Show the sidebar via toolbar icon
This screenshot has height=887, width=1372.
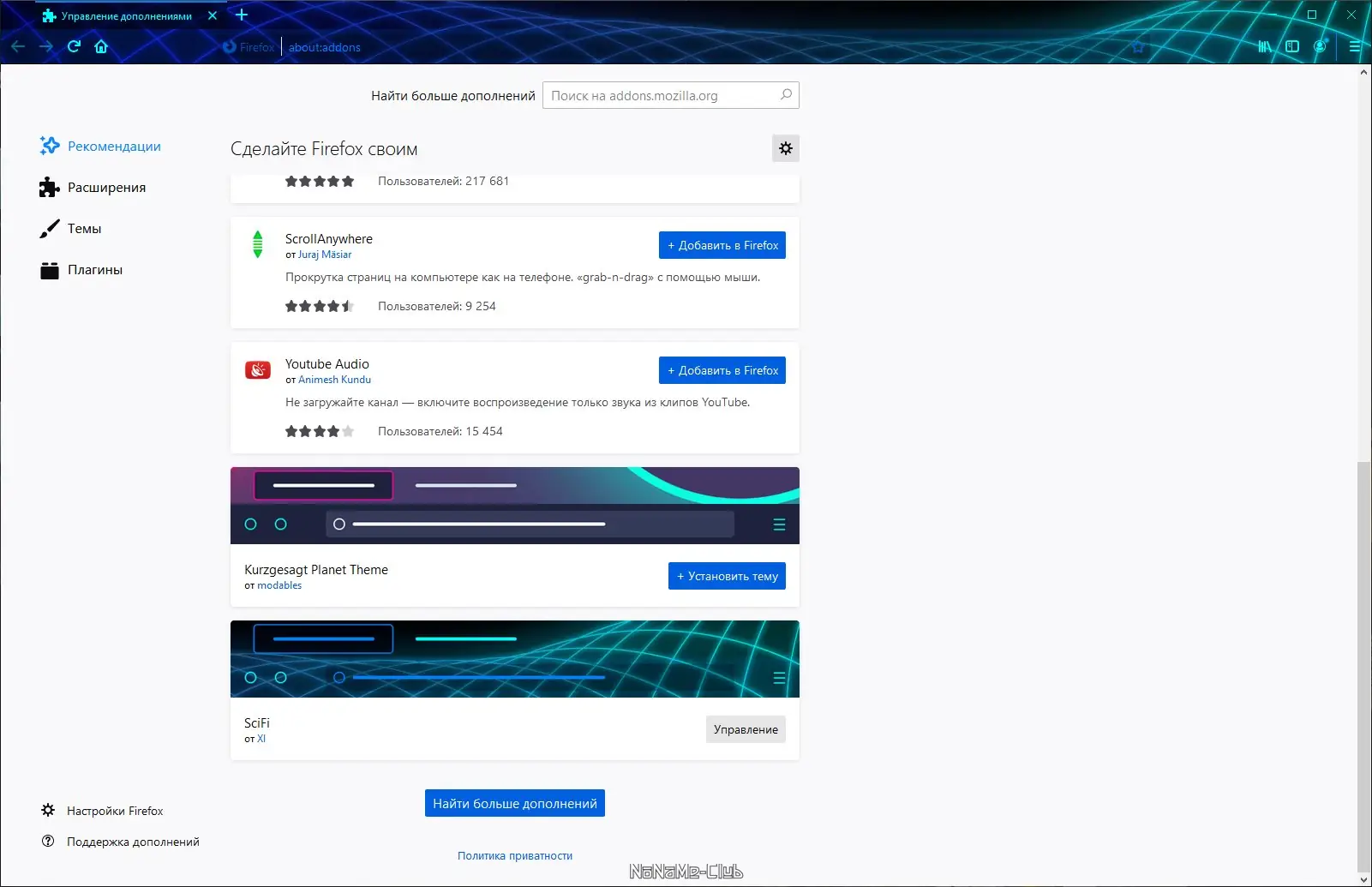point(1292,46)
